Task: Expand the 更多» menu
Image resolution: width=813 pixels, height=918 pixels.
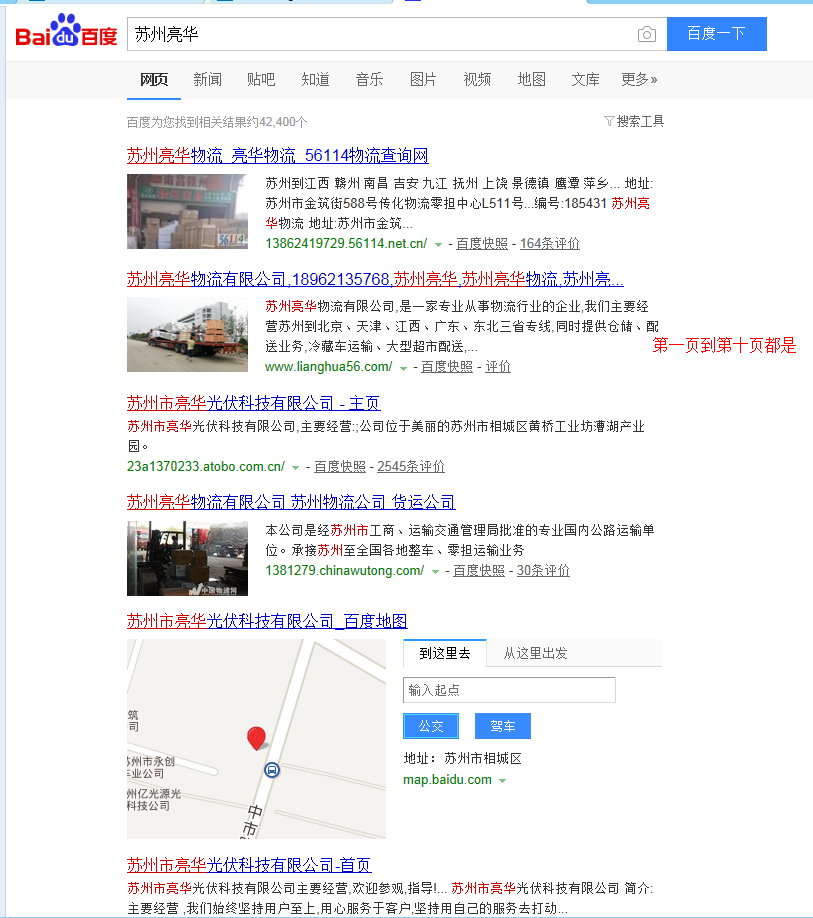Action: point(639,80)
